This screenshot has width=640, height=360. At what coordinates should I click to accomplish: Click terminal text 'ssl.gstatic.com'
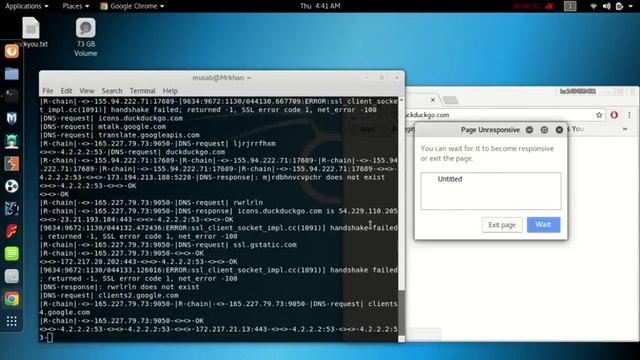(x=265, y=245)
